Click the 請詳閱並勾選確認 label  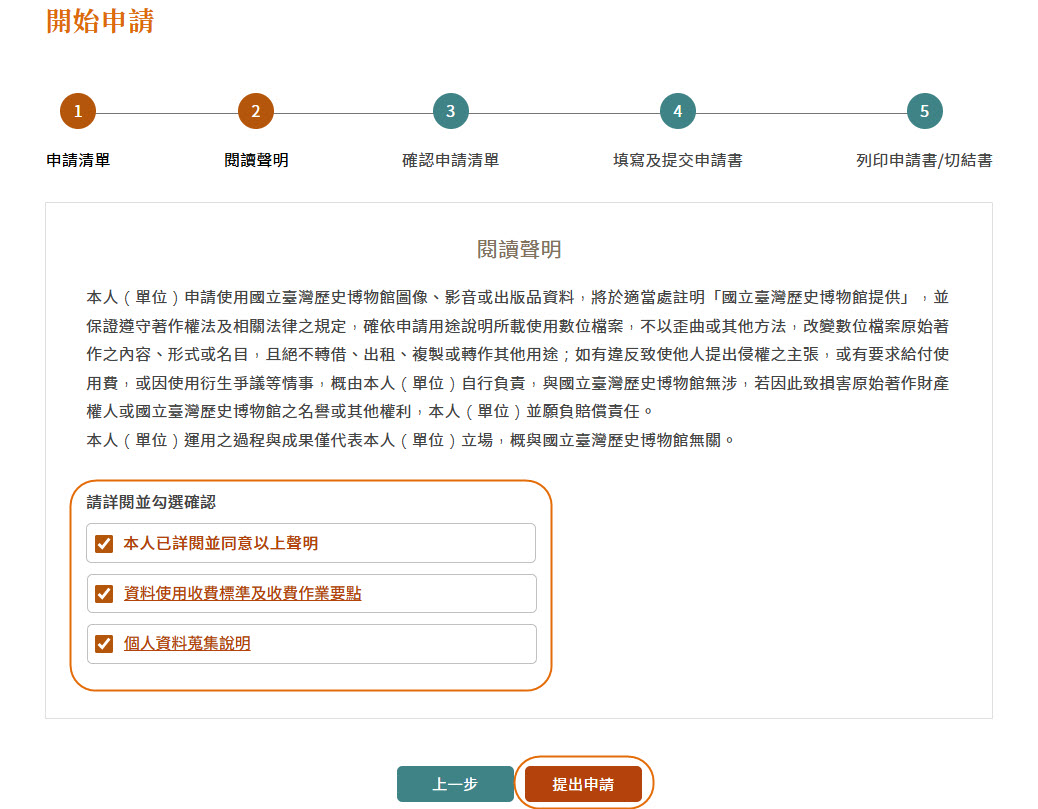pyautogui.click(x=151, y=502)
